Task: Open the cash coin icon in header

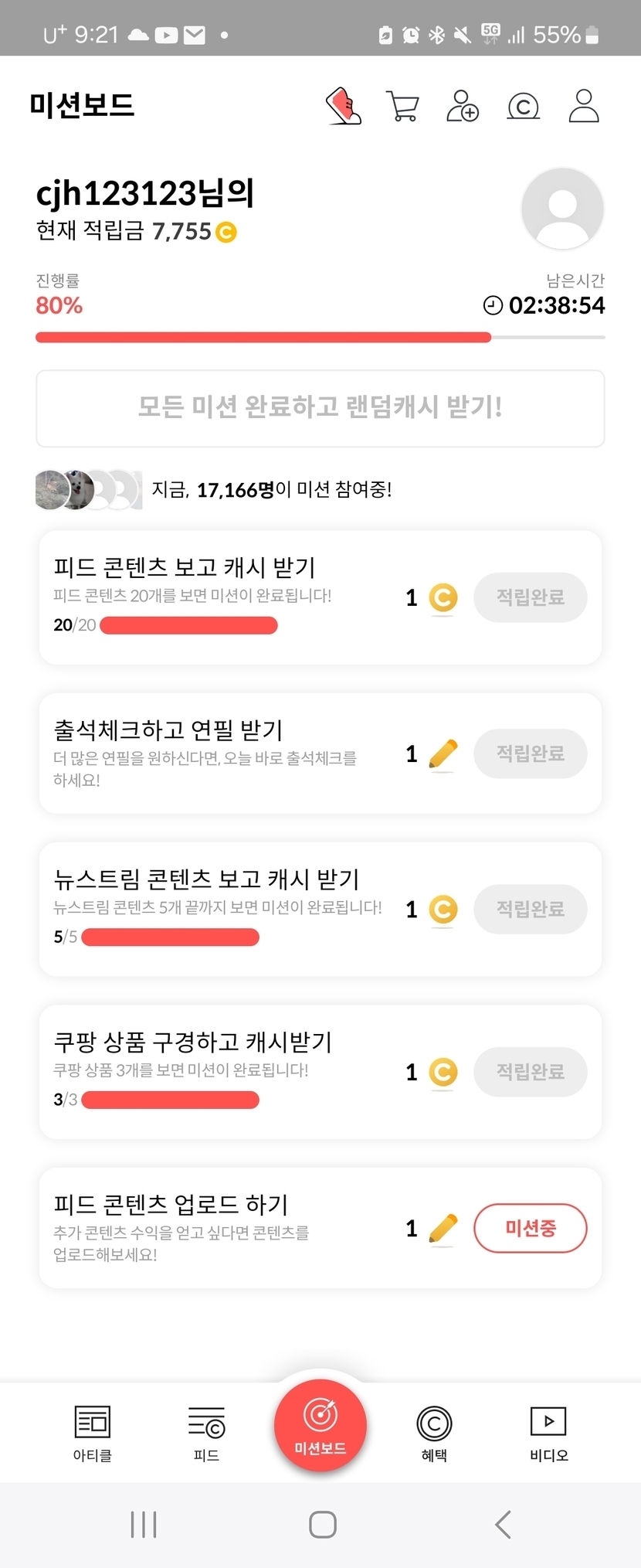Action: tap(523, 106)
